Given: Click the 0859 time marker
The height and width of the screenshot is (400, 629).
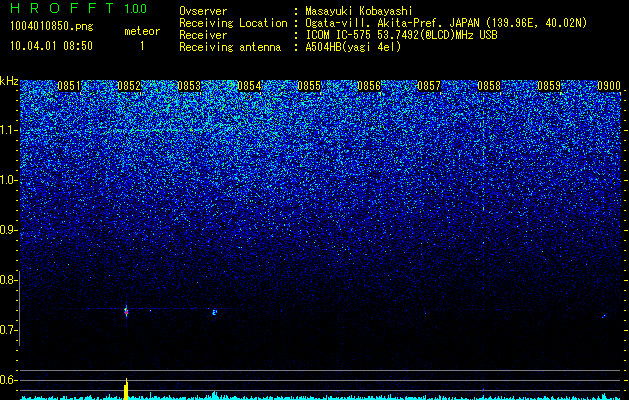Looking at the screenshot, I should click(549, 86).
